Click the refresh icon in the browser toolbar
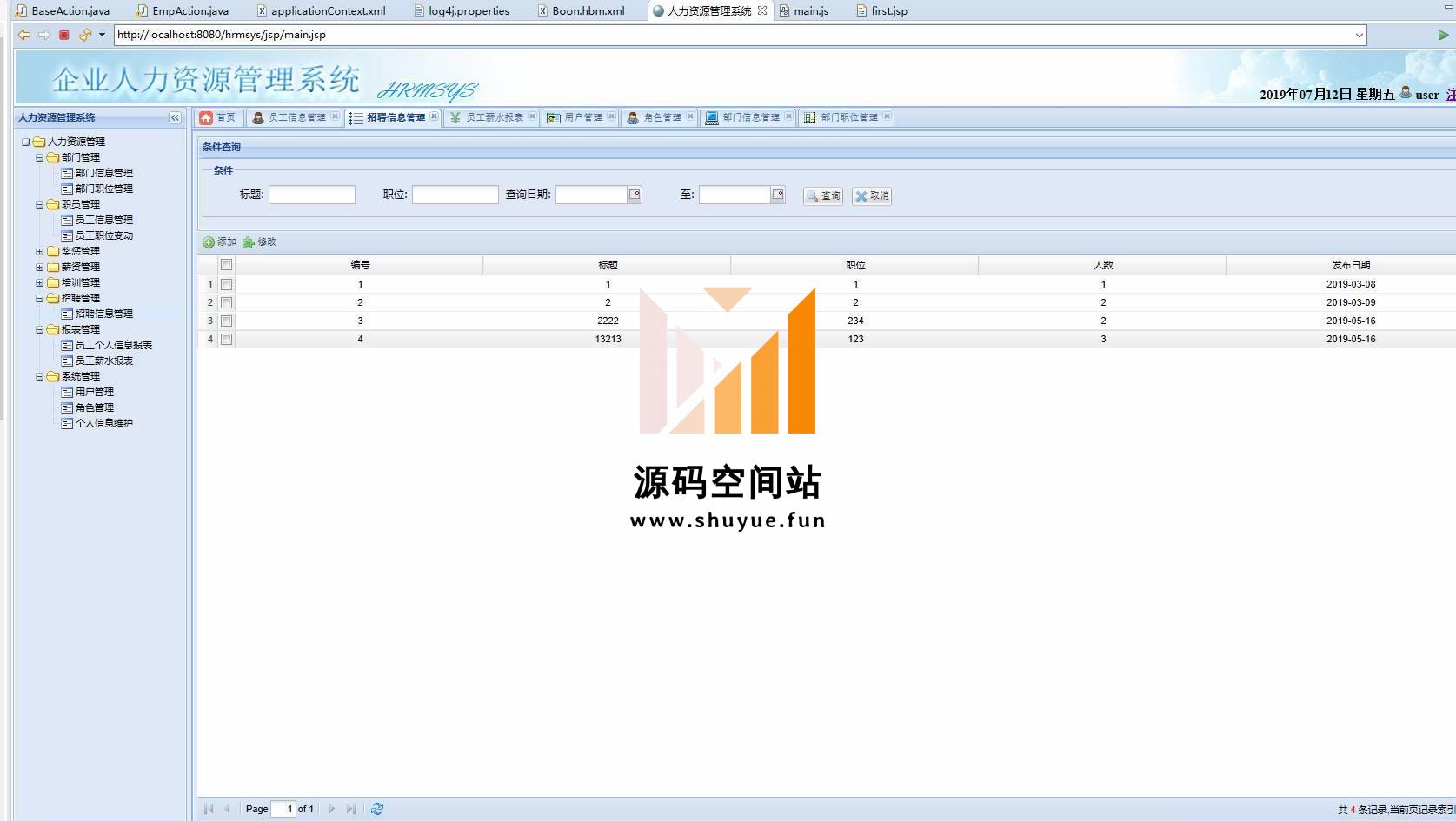This screenshot has width=1456, height=821. coord(84,35)
